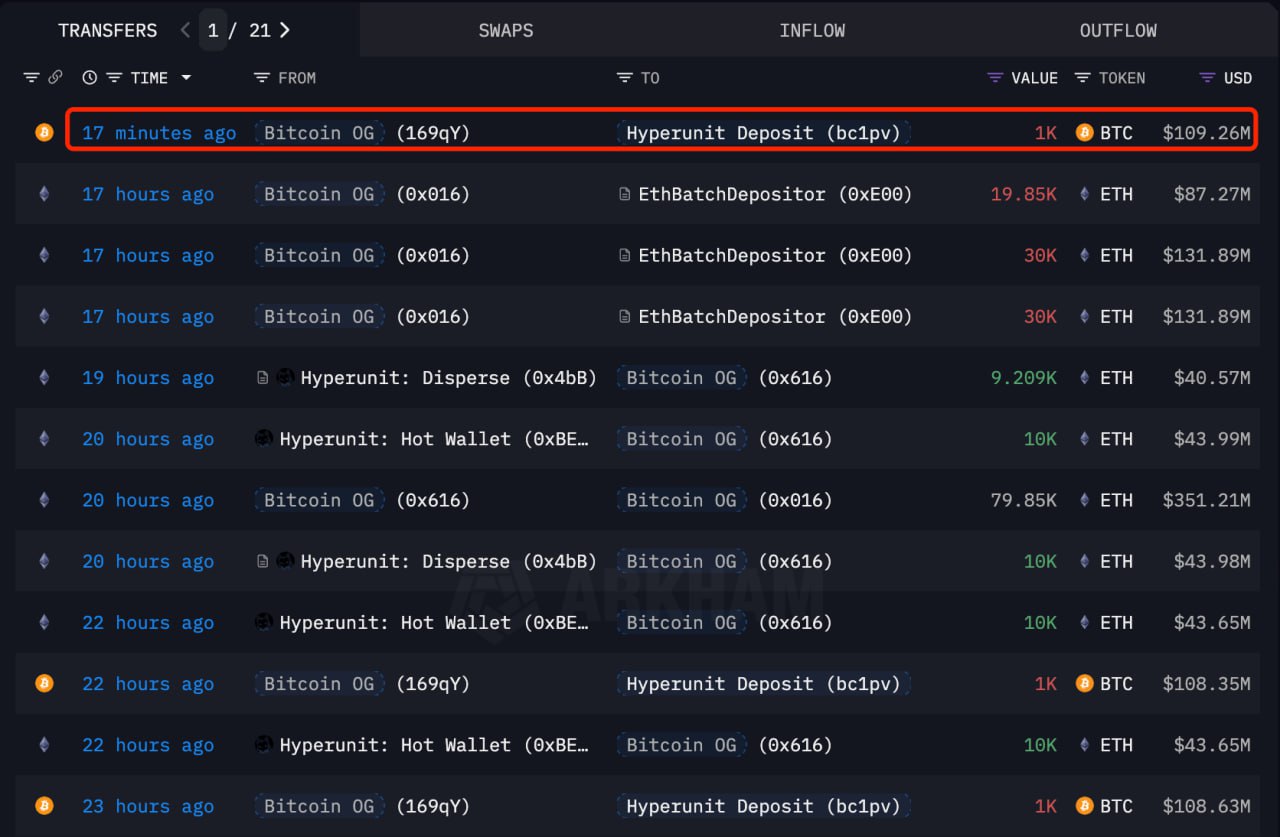This screenshot has width=1280, height=837.
Task: Open Hyperunit Deposit (bc1pv) in $108.63M row
Action: [x=764, y=806]
